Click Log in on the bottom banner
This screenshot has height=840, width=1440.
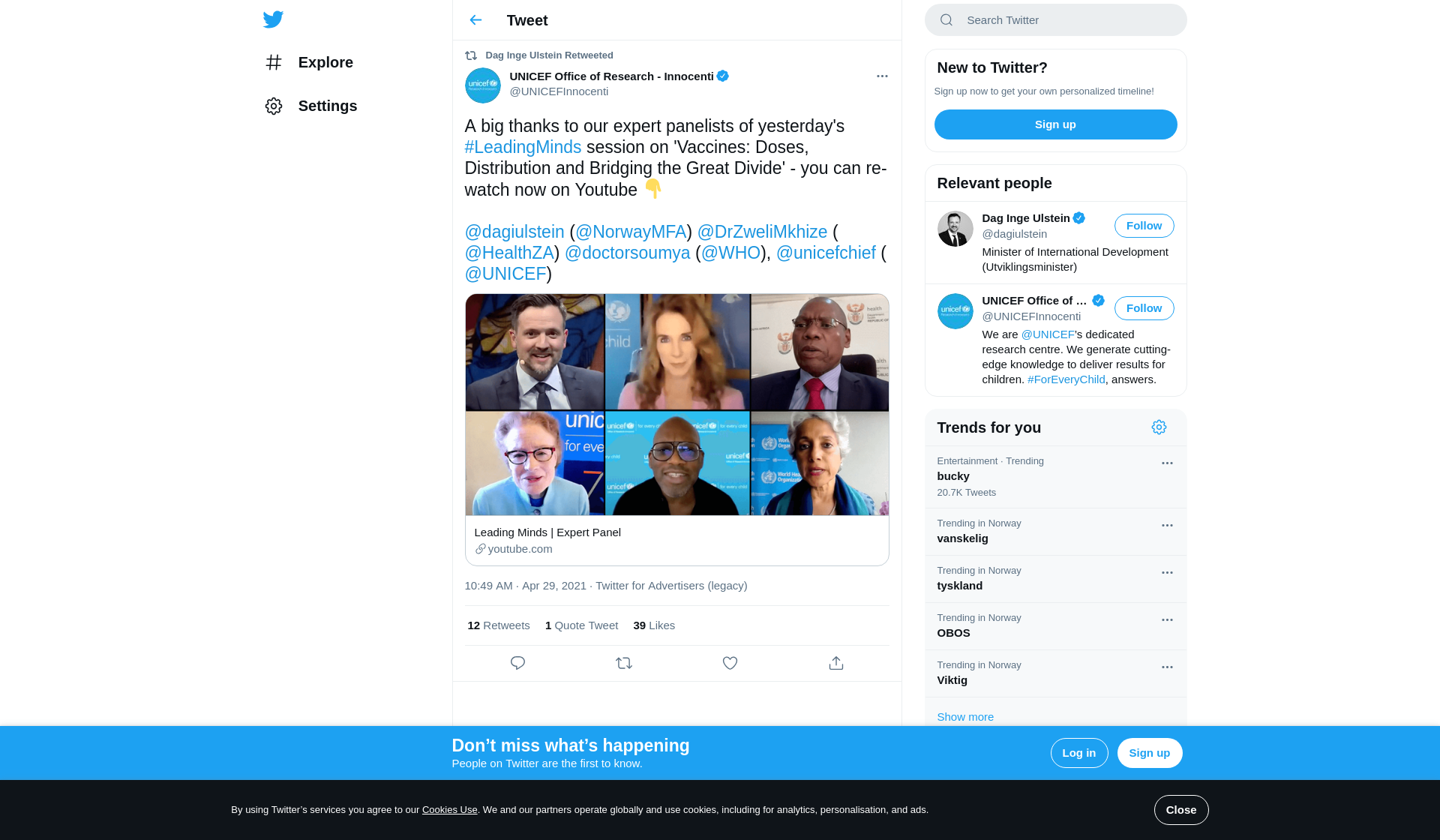[1078, 753]
